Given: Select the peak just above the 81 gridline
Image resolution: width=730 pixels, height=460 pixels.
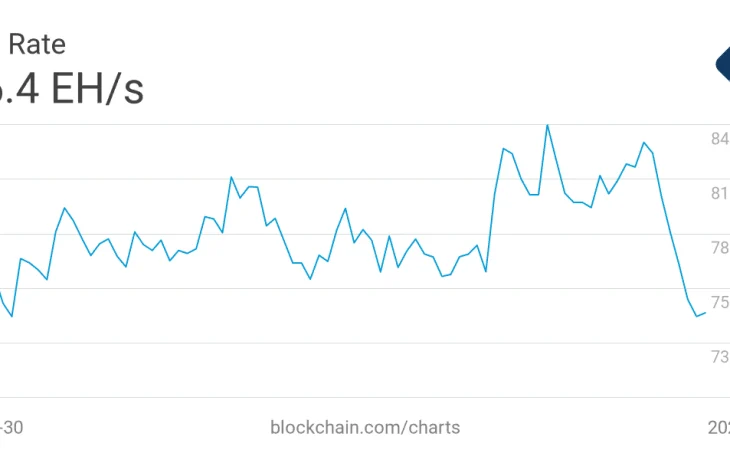Looking at the screenshot, I should tap(231, 177).
